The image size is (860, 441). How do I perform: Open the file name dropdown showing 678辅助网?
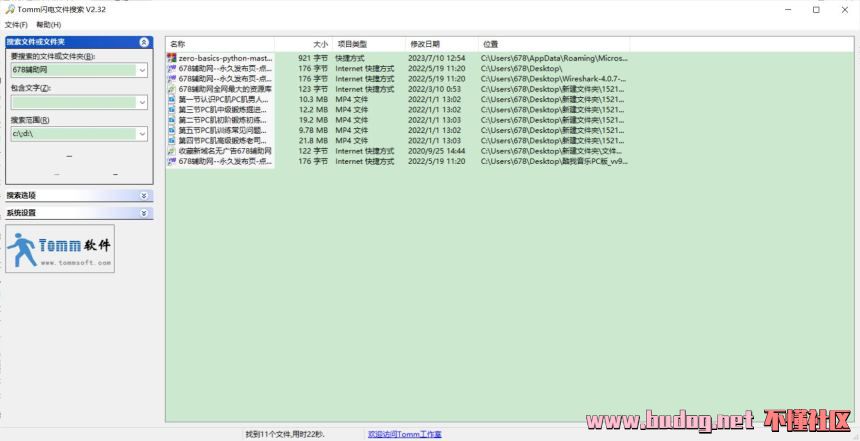pos(142,71)
